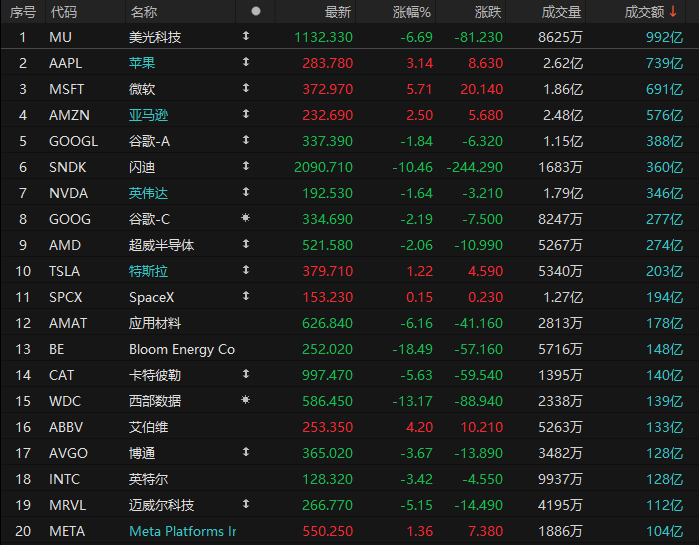Select the 2.62亿 volume value
The height and width of the screenshot is (545, 699).
(563, 63)
